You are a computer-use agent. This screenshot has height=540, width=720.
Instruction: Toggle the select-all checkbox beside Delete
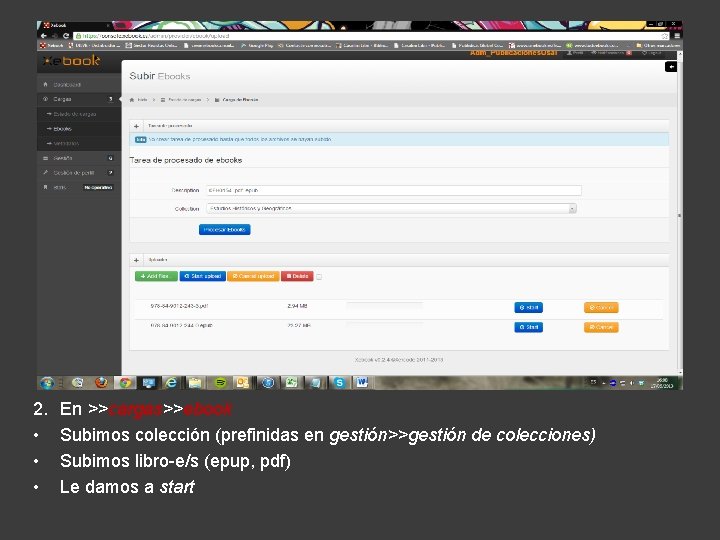tap(319, 277)
